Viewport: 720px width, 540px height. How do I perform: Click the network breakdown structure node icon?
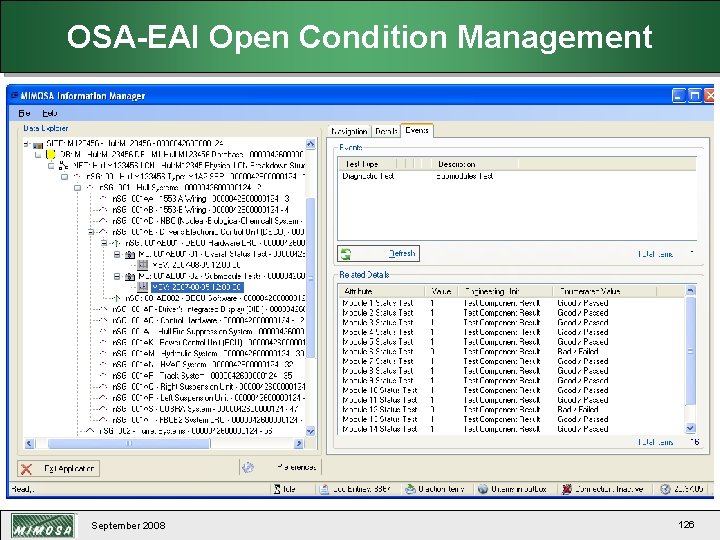tap(63, 165)
